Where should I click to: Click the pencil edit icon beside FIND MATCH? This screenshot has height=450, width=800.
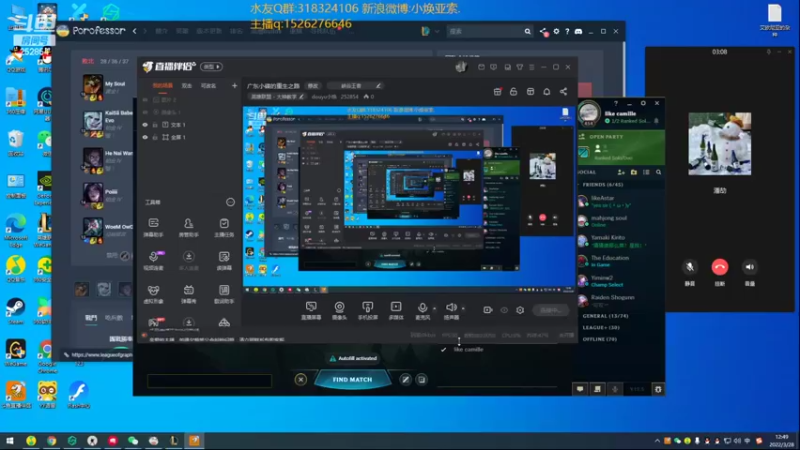[405, 380]
